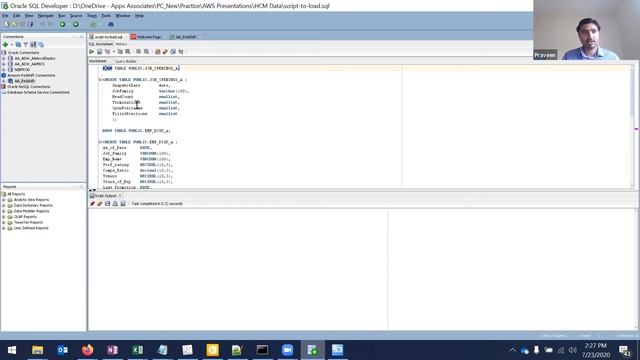Viewport: 640px width, 360px height.
Task: Click the green plus New Connection icon
Action: [x=5, y=44]
